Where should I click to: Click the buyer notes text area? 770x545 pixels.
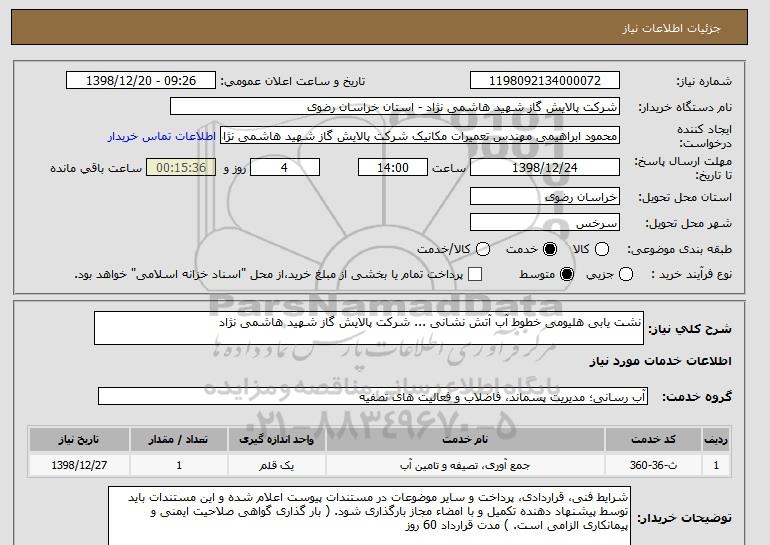click(369, 516)
